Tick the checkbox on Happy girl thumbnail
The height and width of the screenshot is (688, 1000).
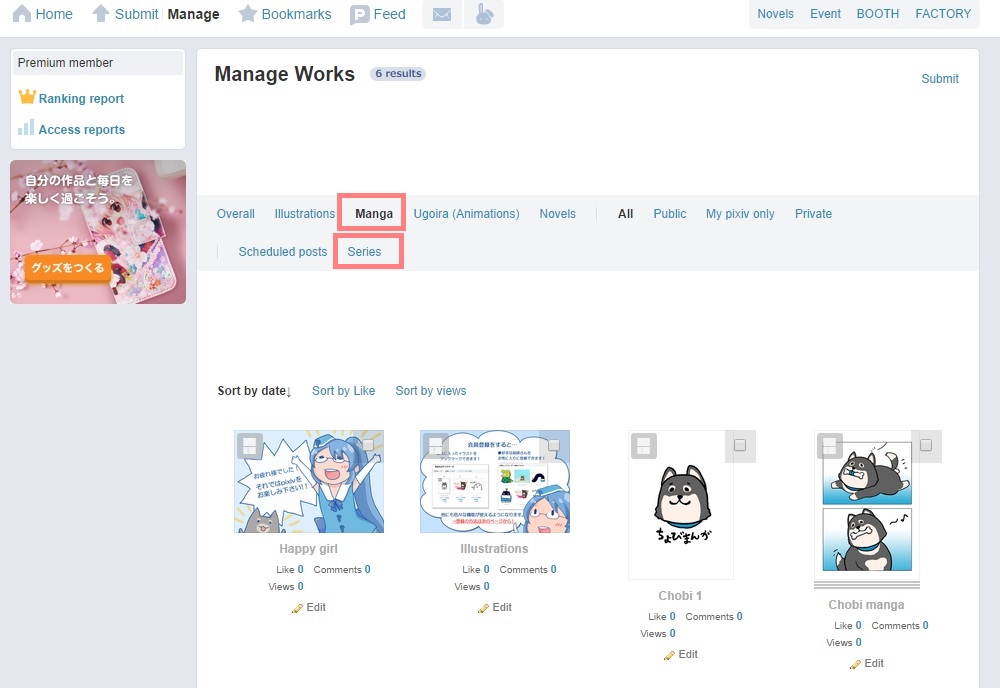pos(368,445)
